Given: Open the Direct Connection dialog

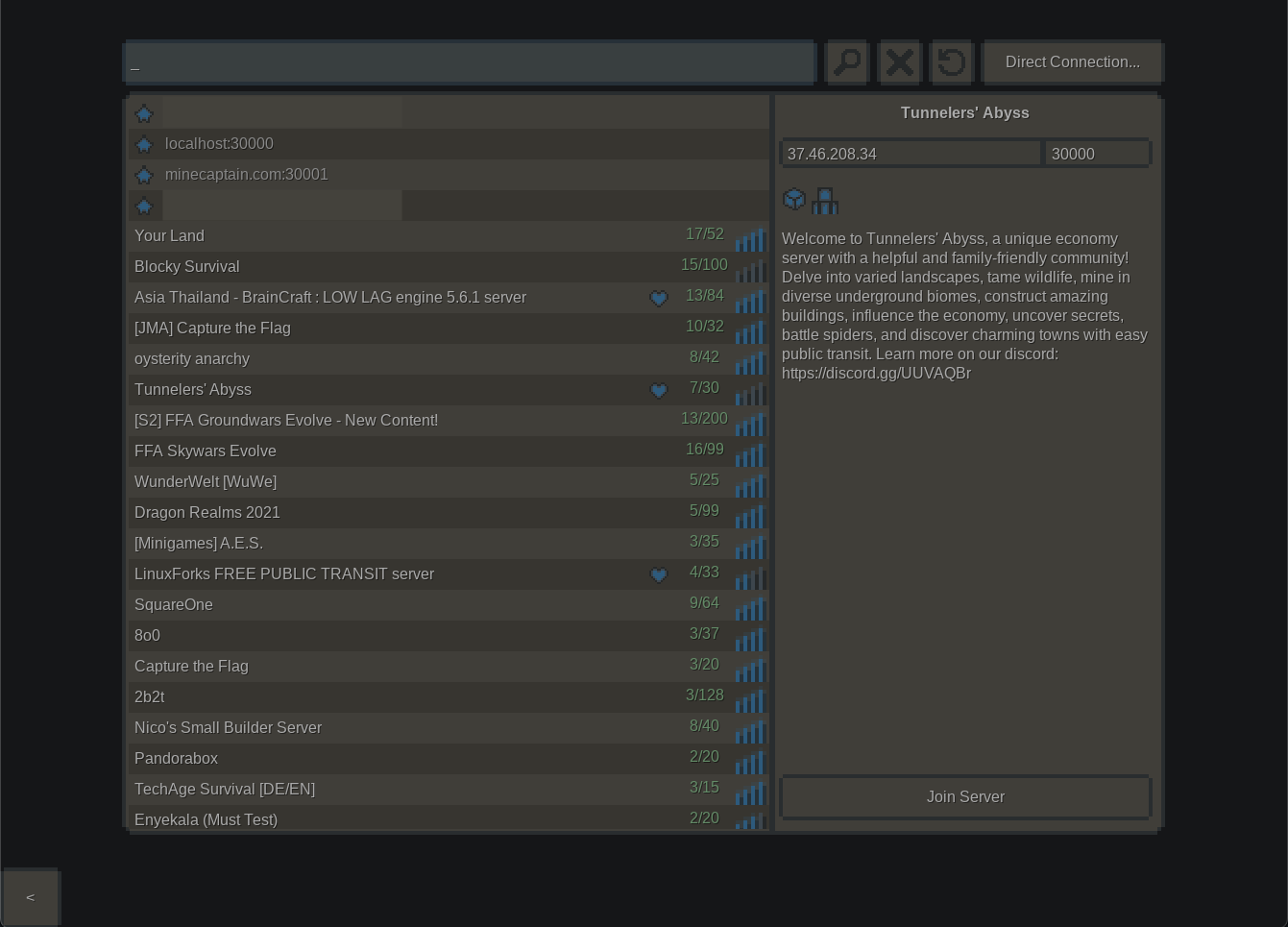Looking at the screenshot, I should (x=1072, y=62).
